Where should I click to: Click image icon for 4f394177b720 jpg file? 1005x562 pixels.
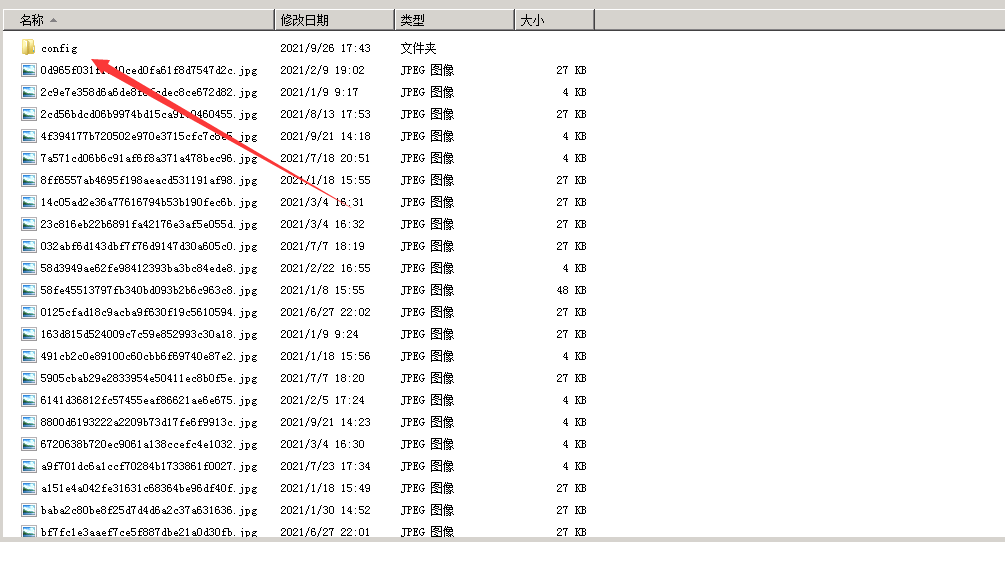29,136
